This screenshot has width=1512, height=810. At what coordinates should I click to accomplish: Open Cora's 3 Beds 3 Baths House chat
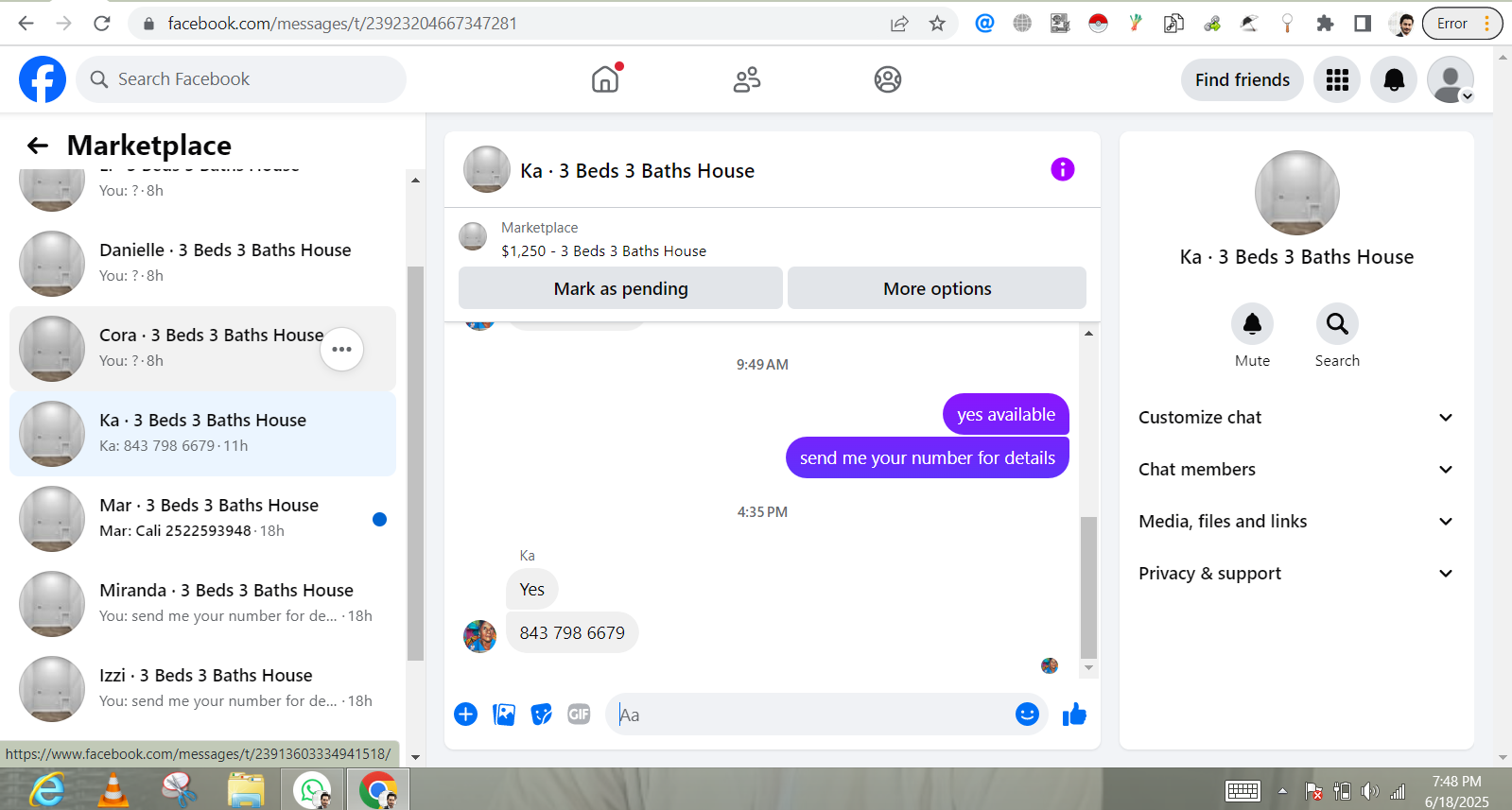pyautogui.click(x=202, y=349)
